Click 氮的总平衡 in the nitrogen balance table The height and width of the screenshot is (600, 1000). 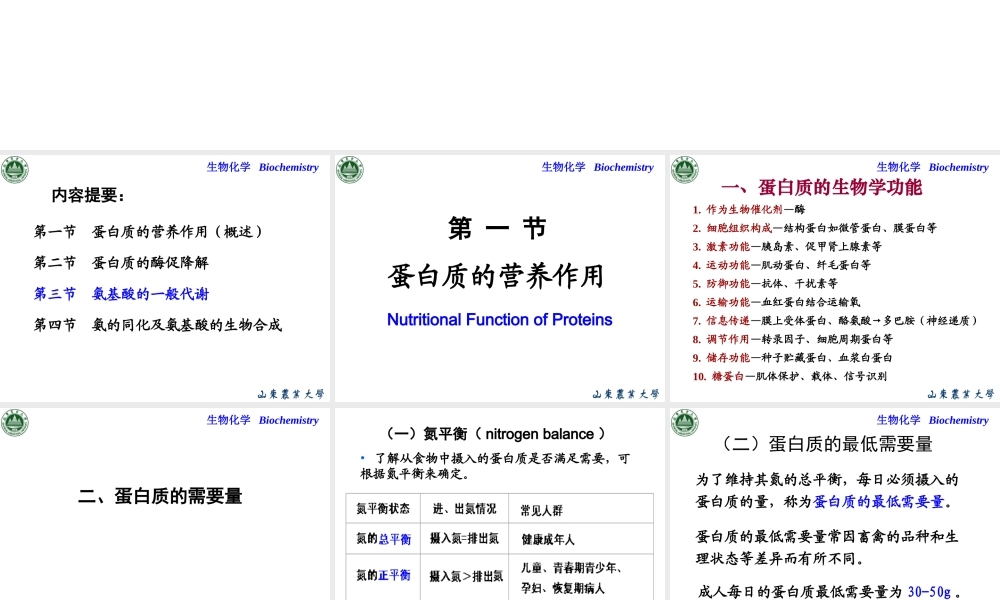[x=383, y=540]
